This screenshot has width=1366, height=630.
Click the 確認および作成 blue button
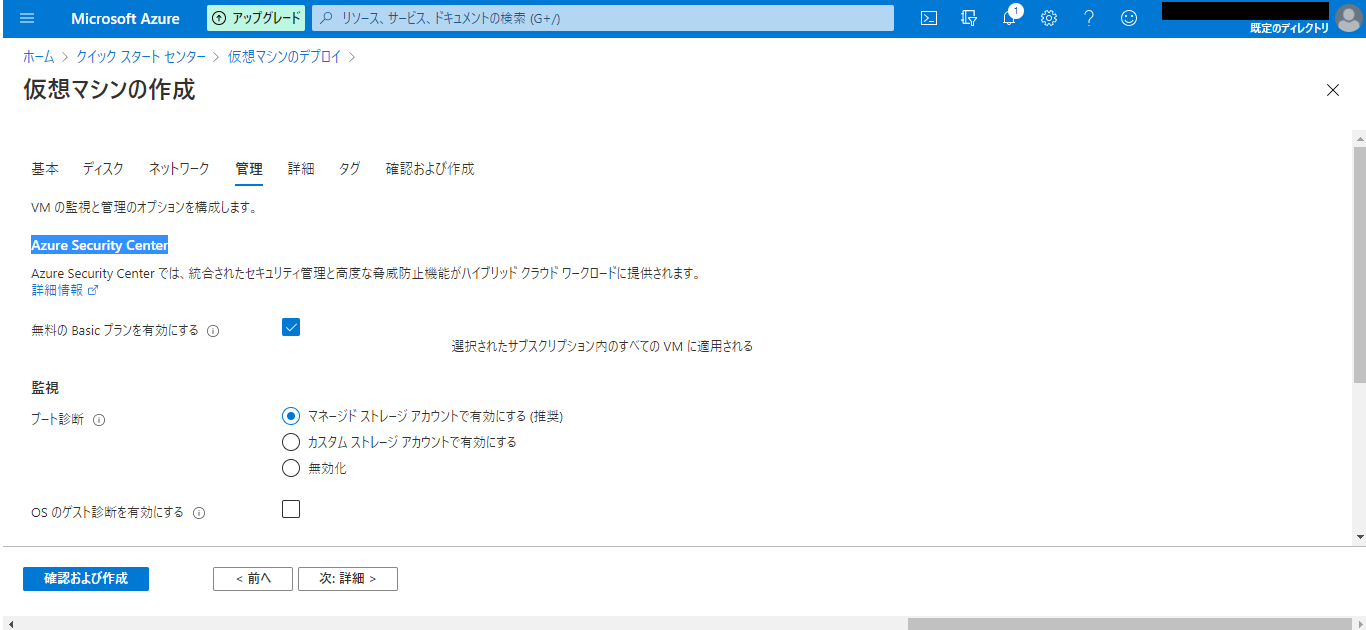(x=86, y=579)
